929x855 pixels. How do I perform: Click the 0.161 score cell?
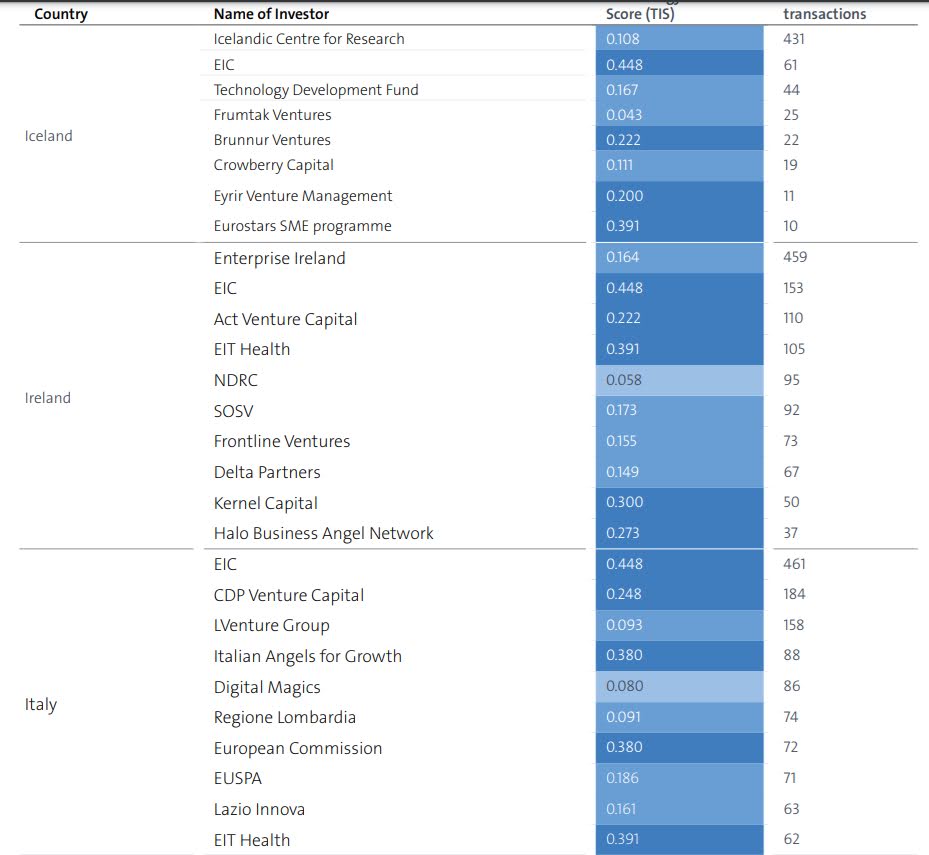tap(680, 809)
